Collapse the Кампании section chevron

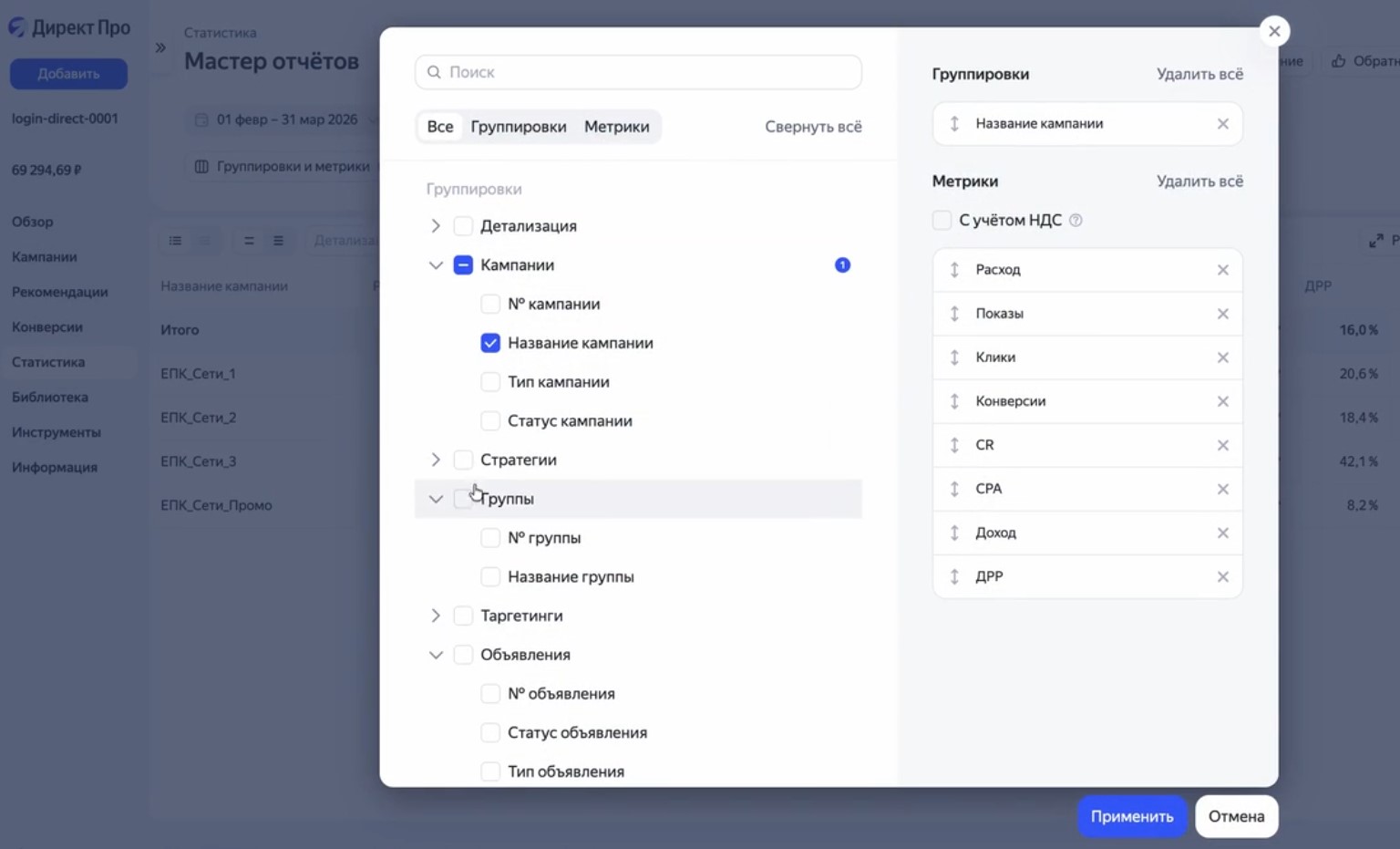[x=436, y=265]
